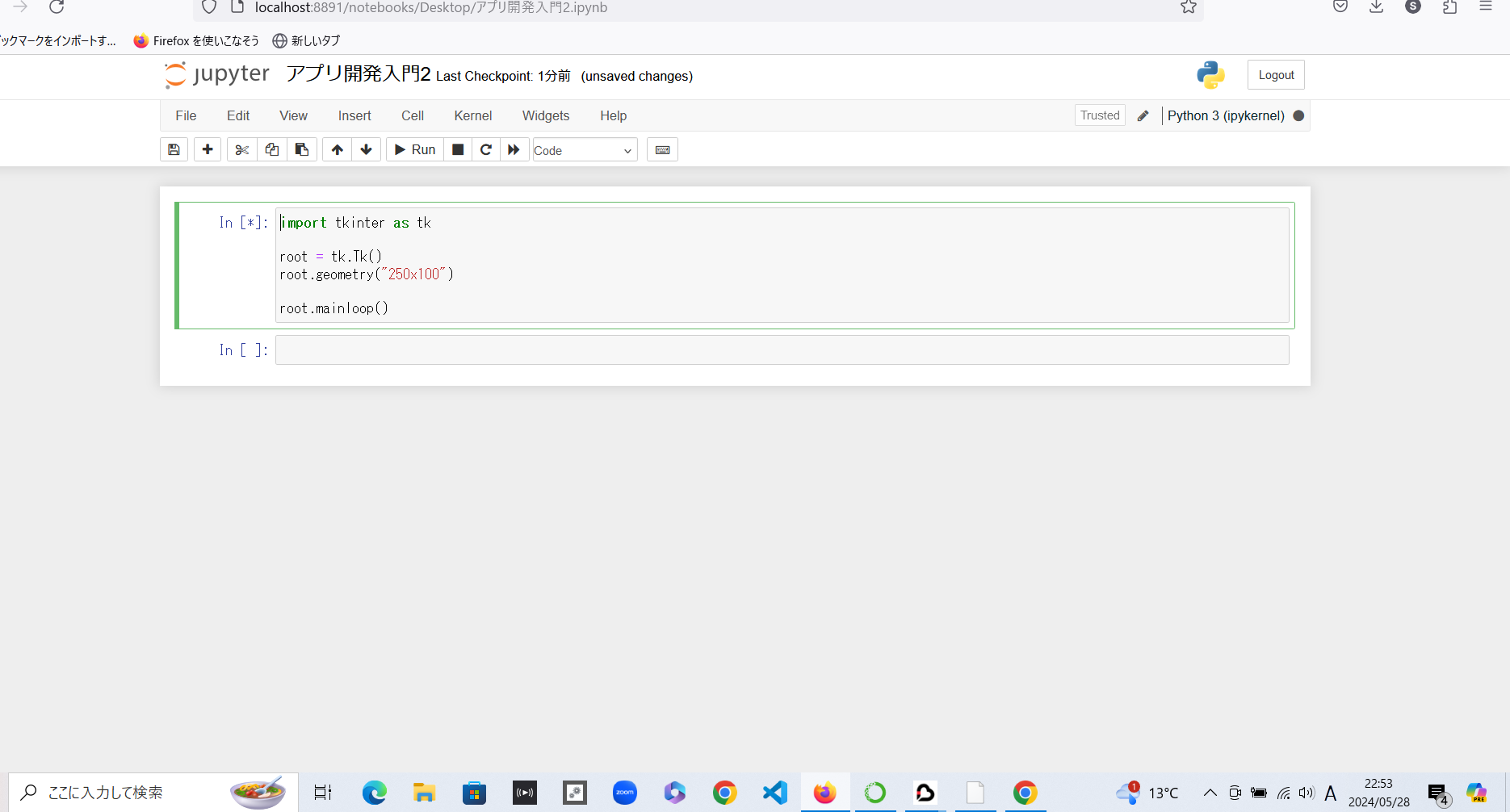This screenshot has height=812, width=1510.
Task: Open the Edit menu
Action: [x=238, y=115]
